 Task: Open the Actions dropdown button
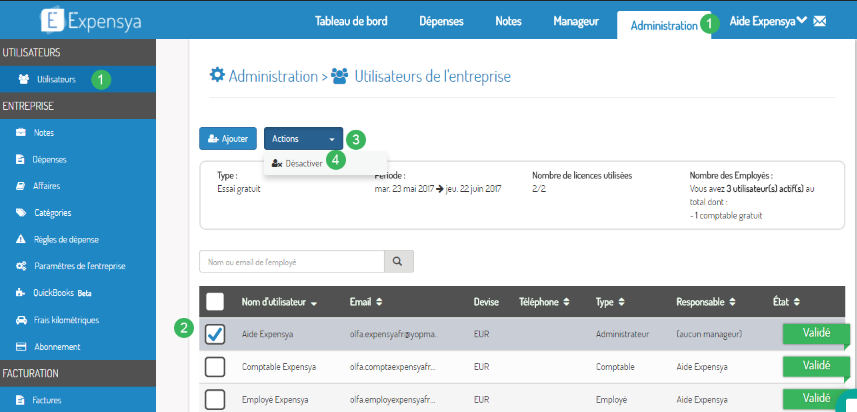(303, 139)
